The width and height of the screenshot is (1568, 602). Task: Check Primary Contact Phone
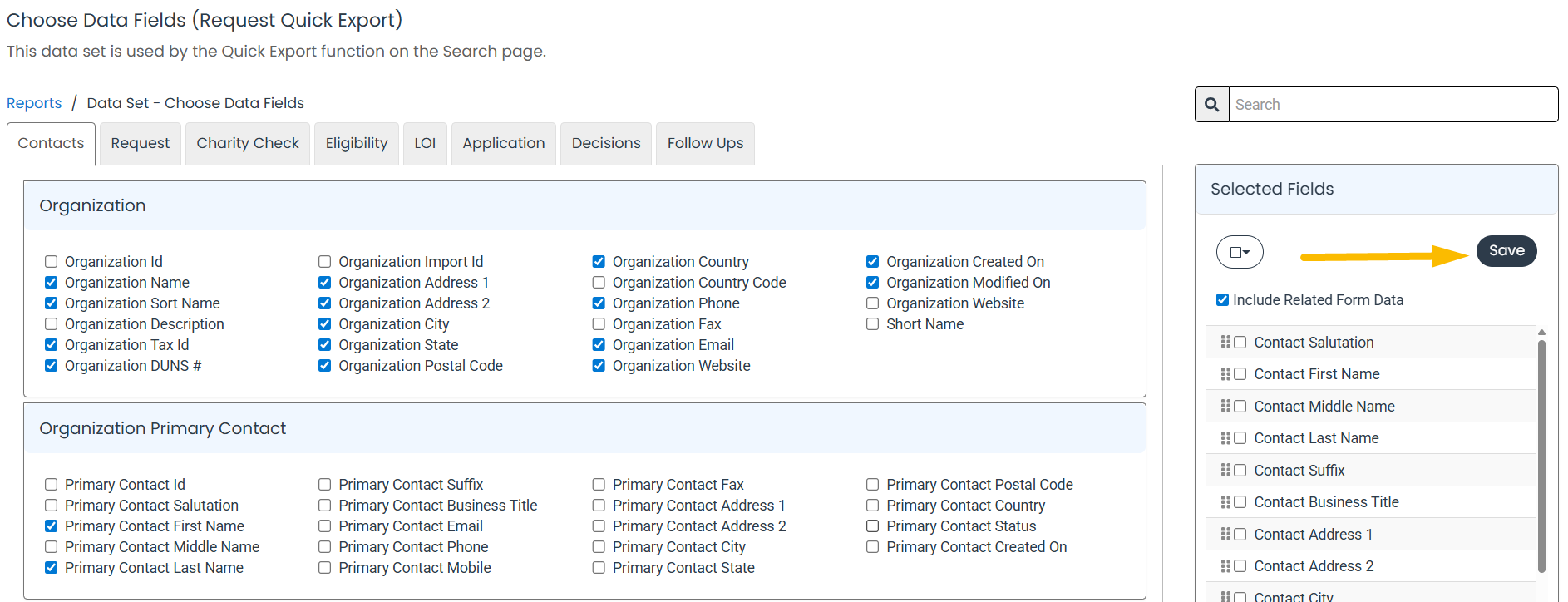(x=325, y=547)
